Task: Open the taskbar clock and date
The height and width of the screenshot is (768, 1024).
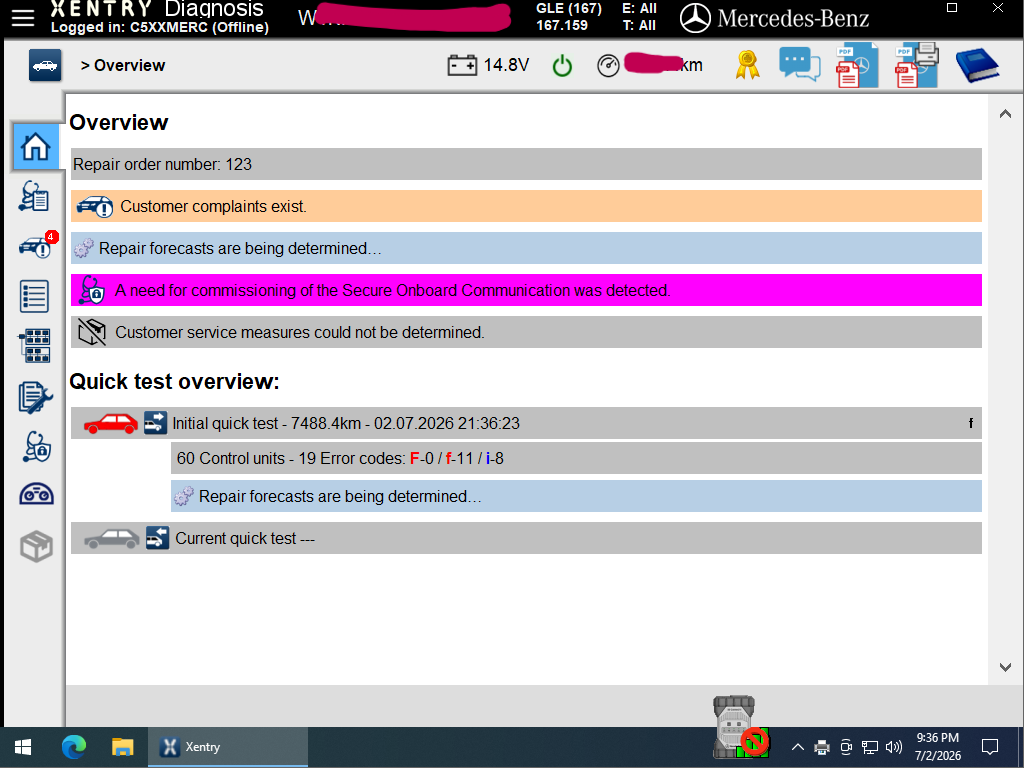Action: pos(937,746)
